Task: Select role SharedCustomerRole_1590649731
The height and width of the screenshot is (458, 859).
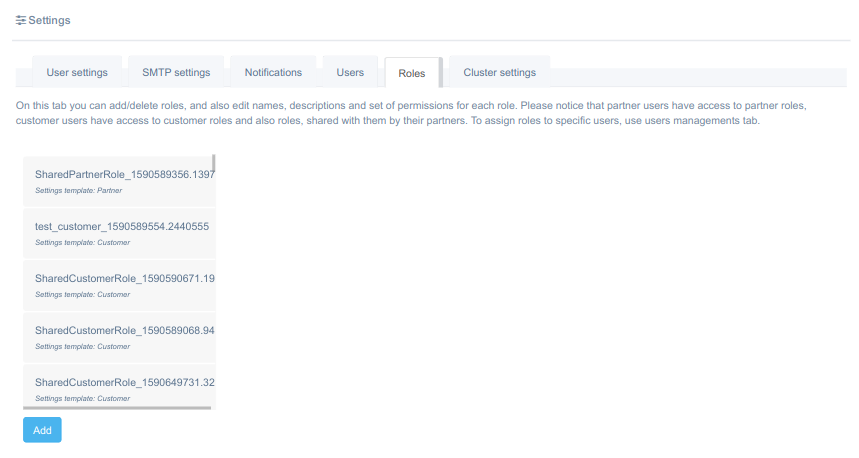Action: pyautogui.click(x=119, y=386)
